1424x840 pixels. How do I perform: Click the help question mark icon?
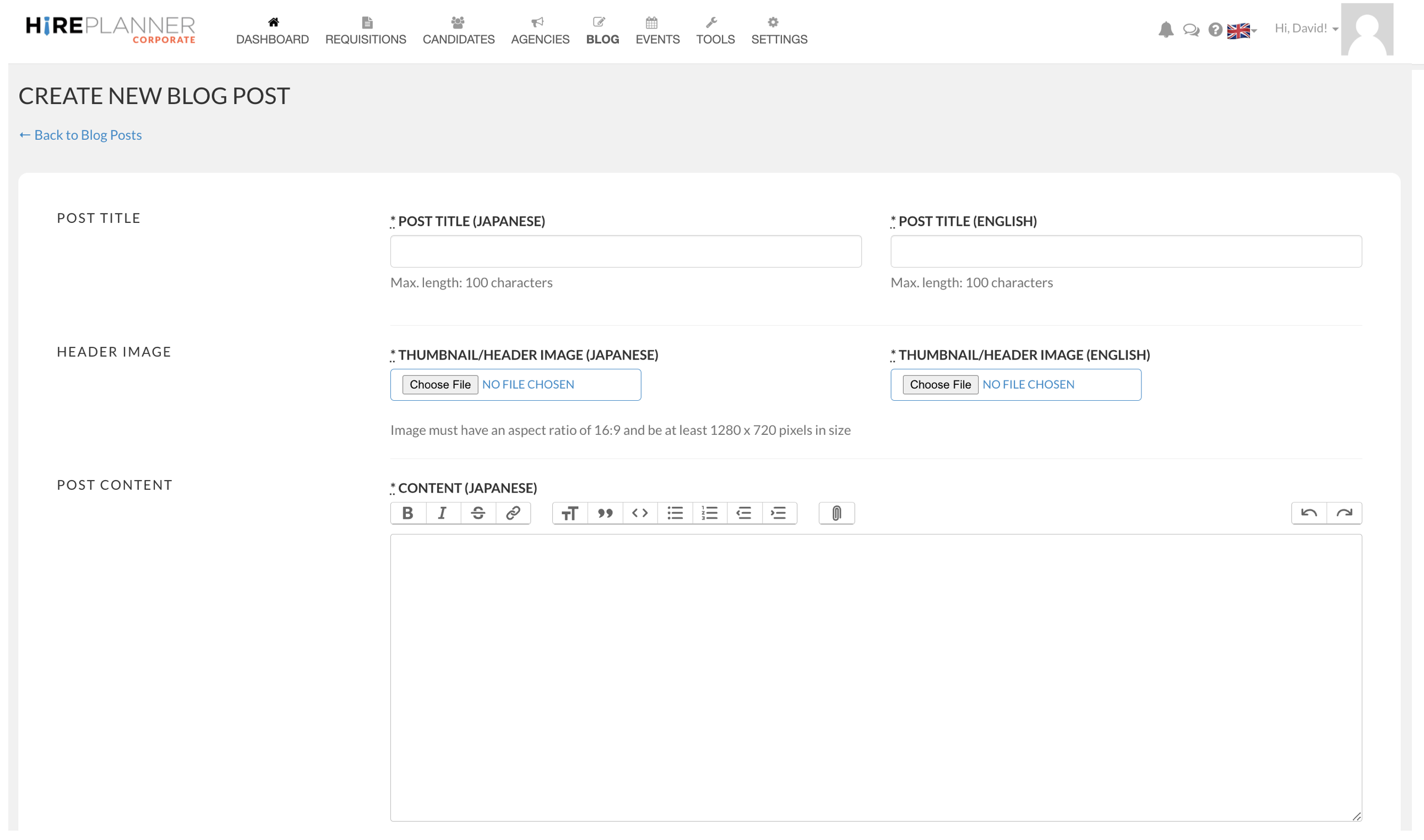(1215, 29)
